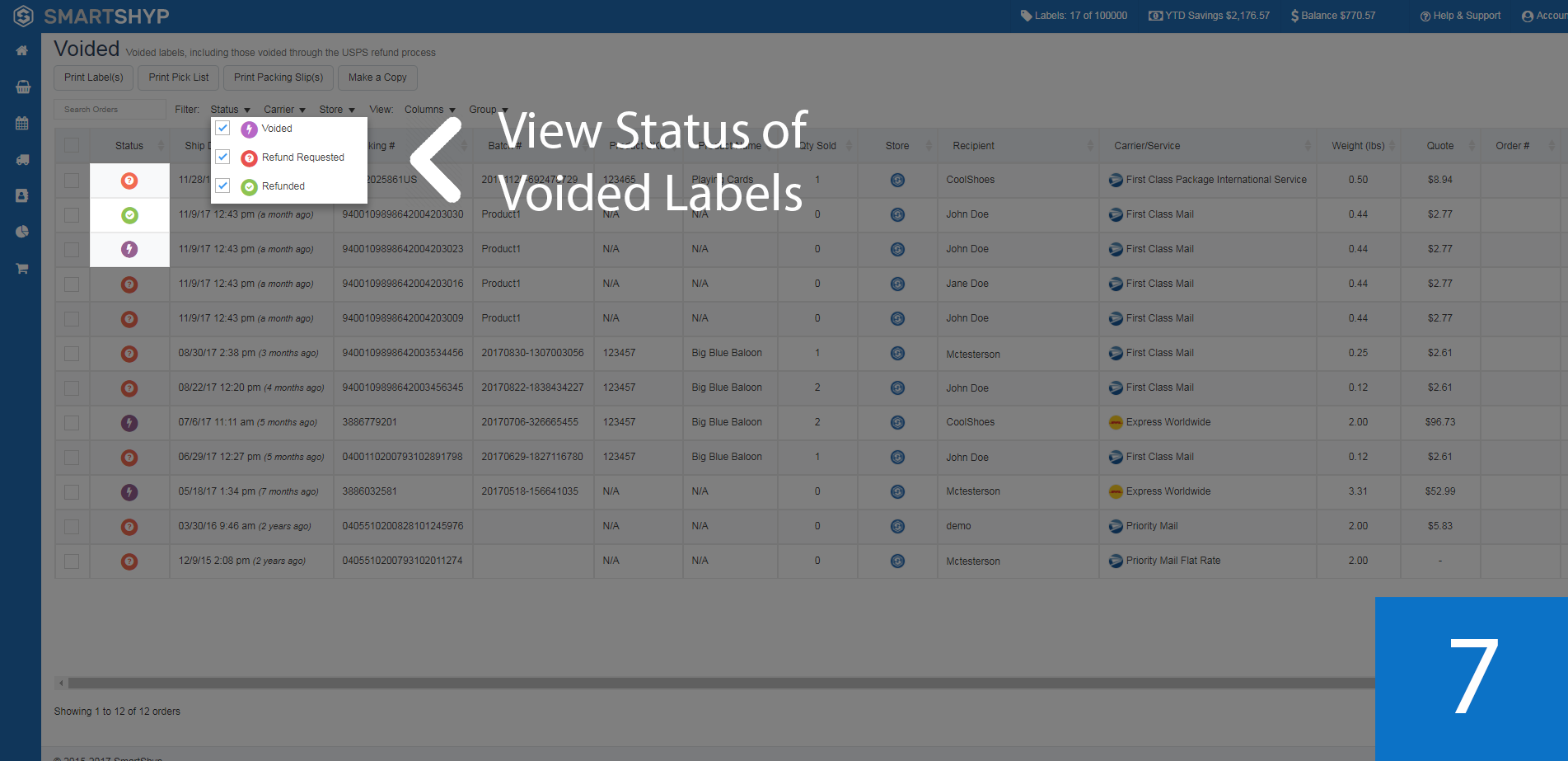Screen dimensions: 1568x761
Task: Sort by the Status column header
Action: click(x=129, y=146)
